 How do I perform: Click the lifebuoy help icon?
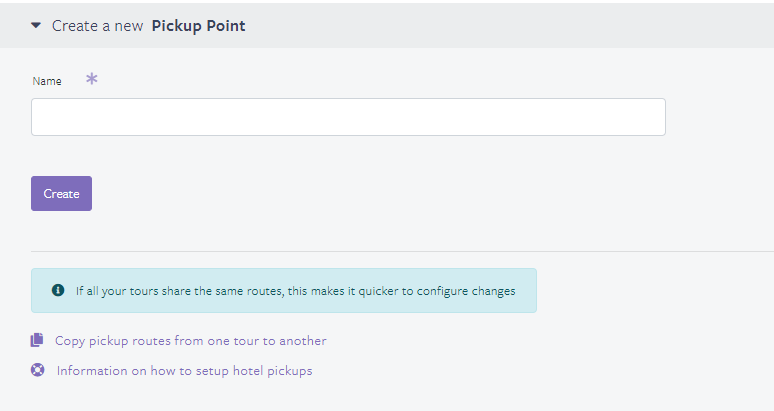click(x=38, y=370)
